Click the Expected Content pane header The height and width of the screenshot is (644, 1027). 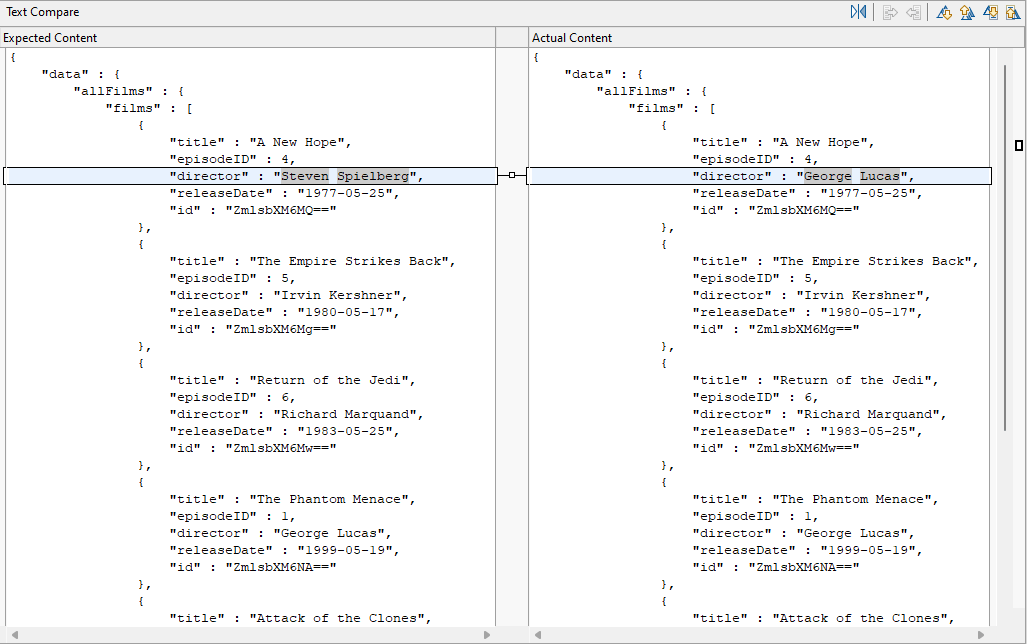50,37
